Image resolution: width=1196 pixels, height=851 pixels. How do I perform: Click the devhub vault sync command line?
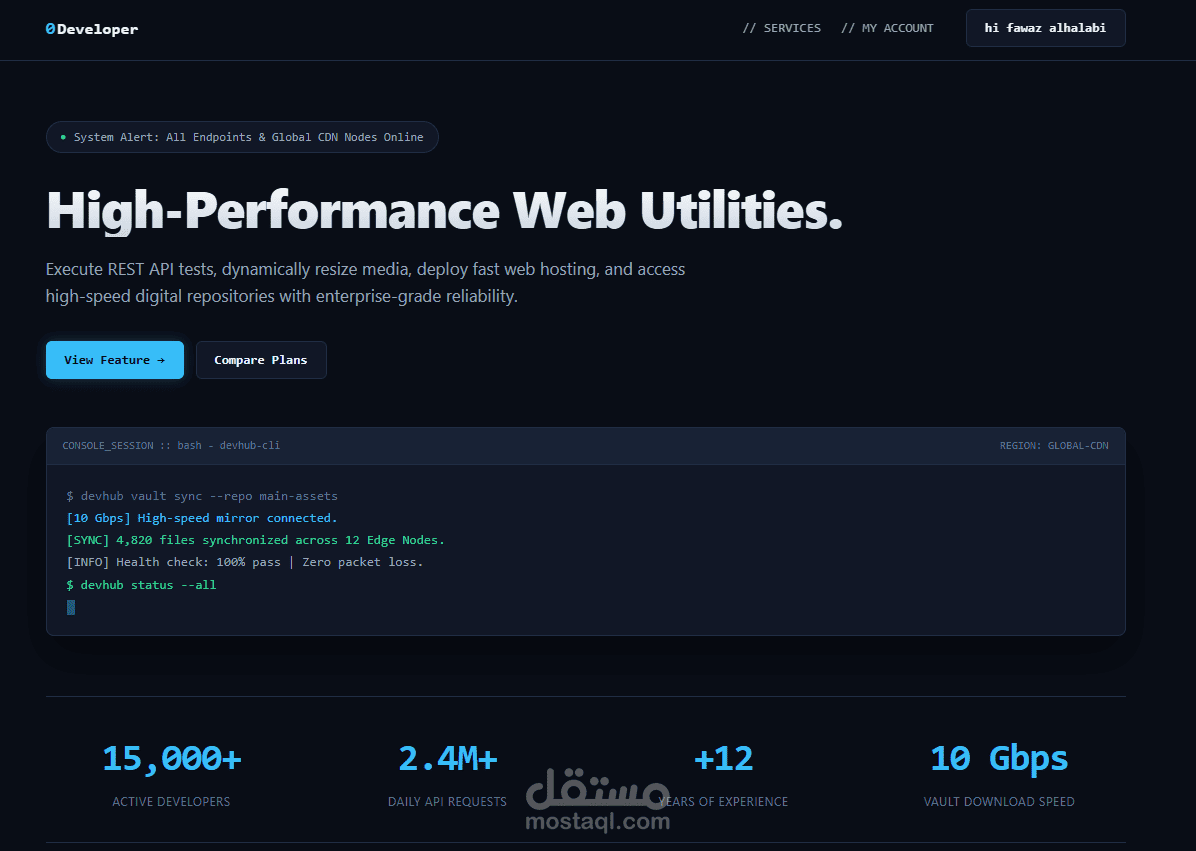[x=202, y=496]
